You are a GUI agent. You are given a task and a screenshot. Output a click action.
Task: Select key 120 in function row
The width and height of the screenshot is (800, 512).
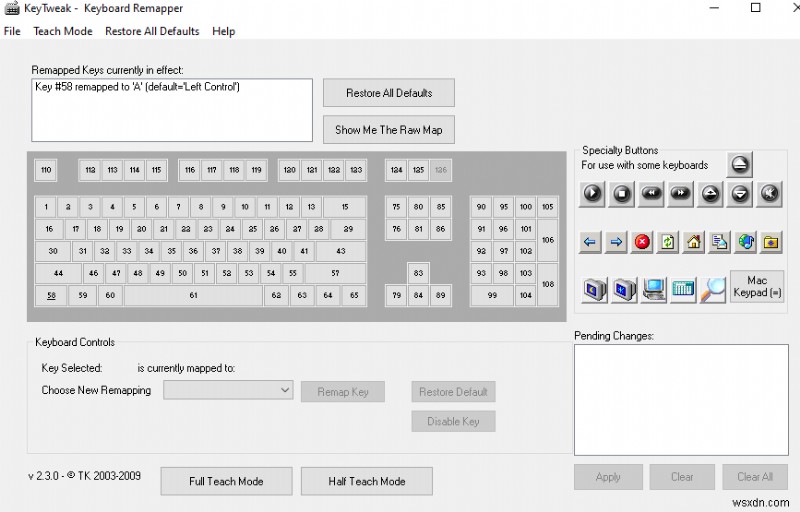click(290, 170)
